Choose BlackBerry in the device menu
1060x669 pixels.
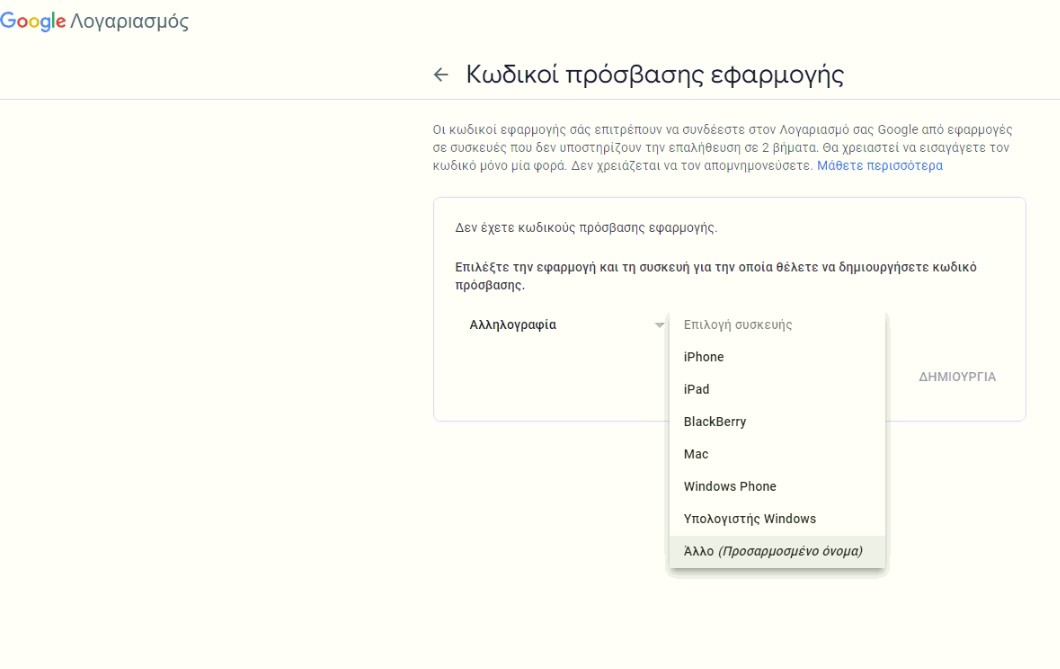(x=777, y=422)
